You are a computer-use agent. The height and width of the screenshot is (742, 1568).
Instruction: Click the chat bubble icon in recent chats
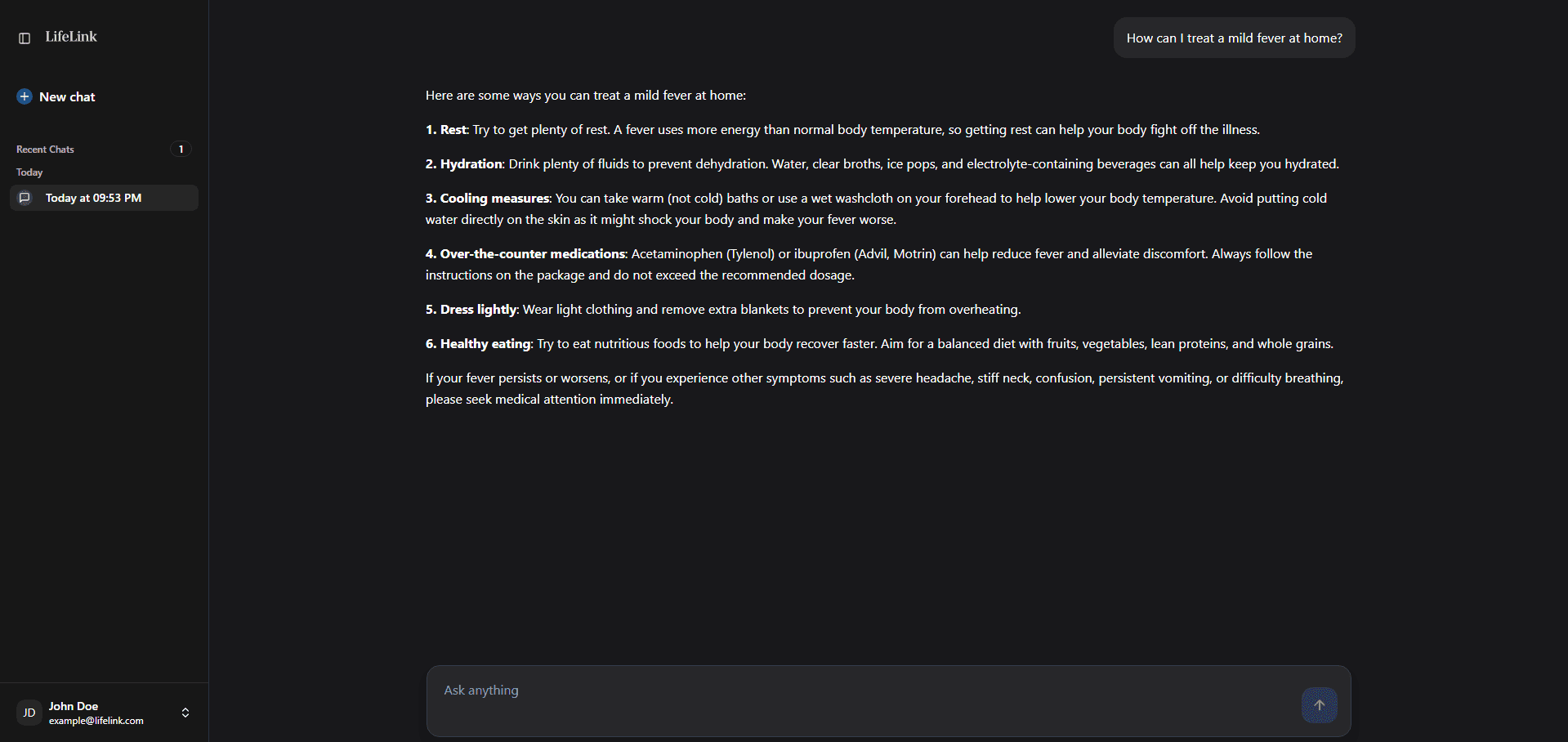[25, 198]
